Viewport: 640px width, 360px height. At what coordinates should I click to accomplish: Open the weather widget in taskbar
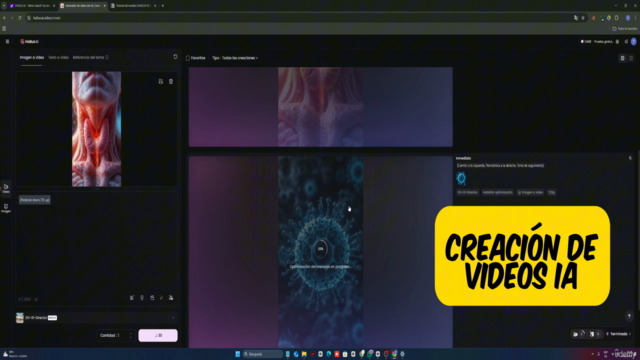coord(14,354)
